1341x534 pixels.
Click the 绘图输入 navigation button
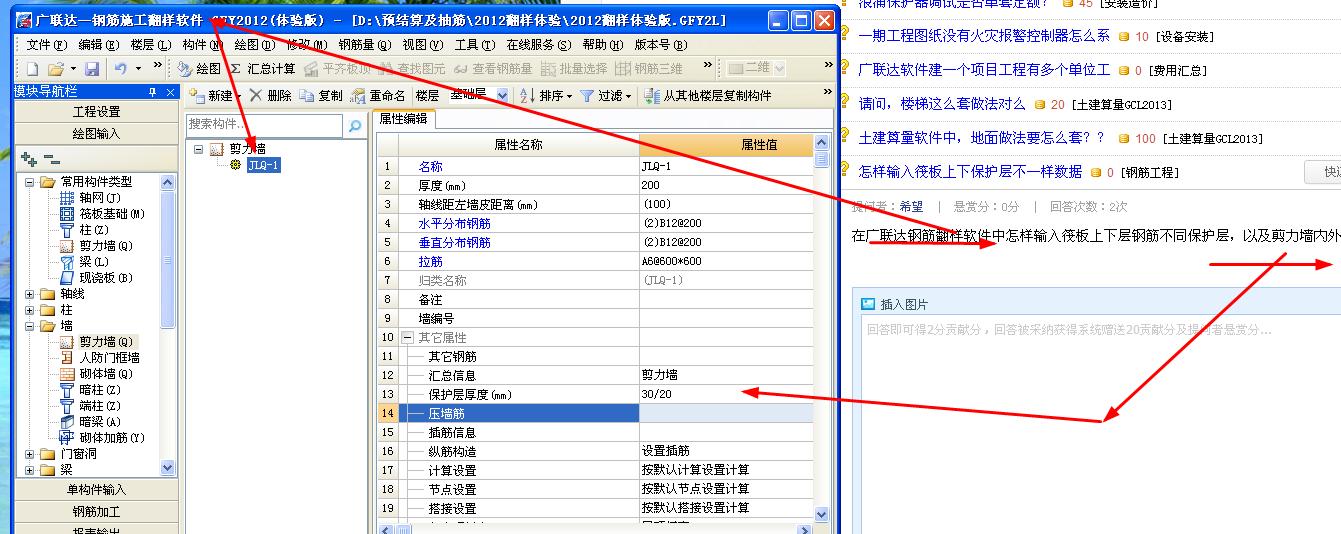[x=96, y=133]
